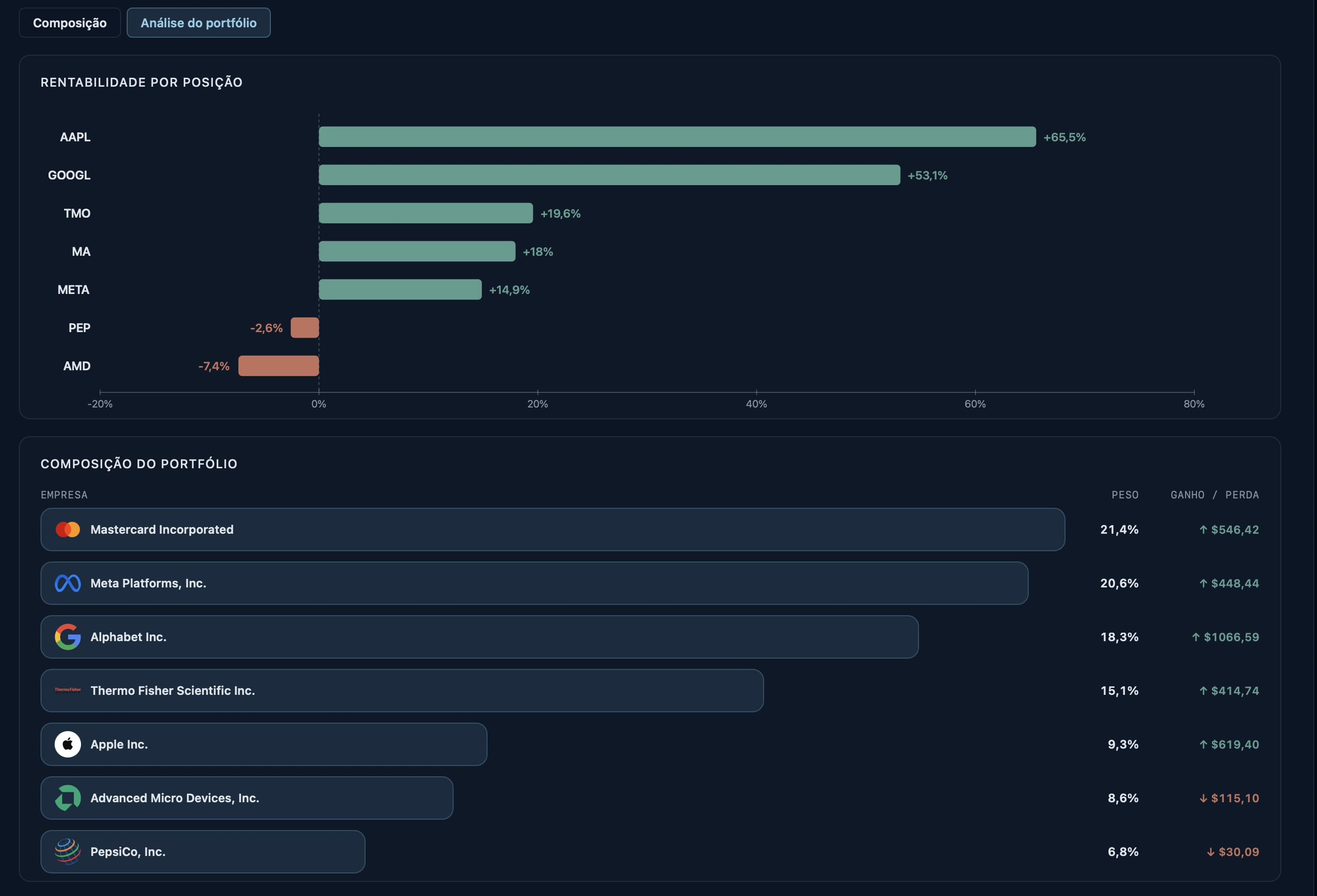Click the -2,6% label for PEP
The height and width of the screenshot is (896, 1317).
pos(266,328)
